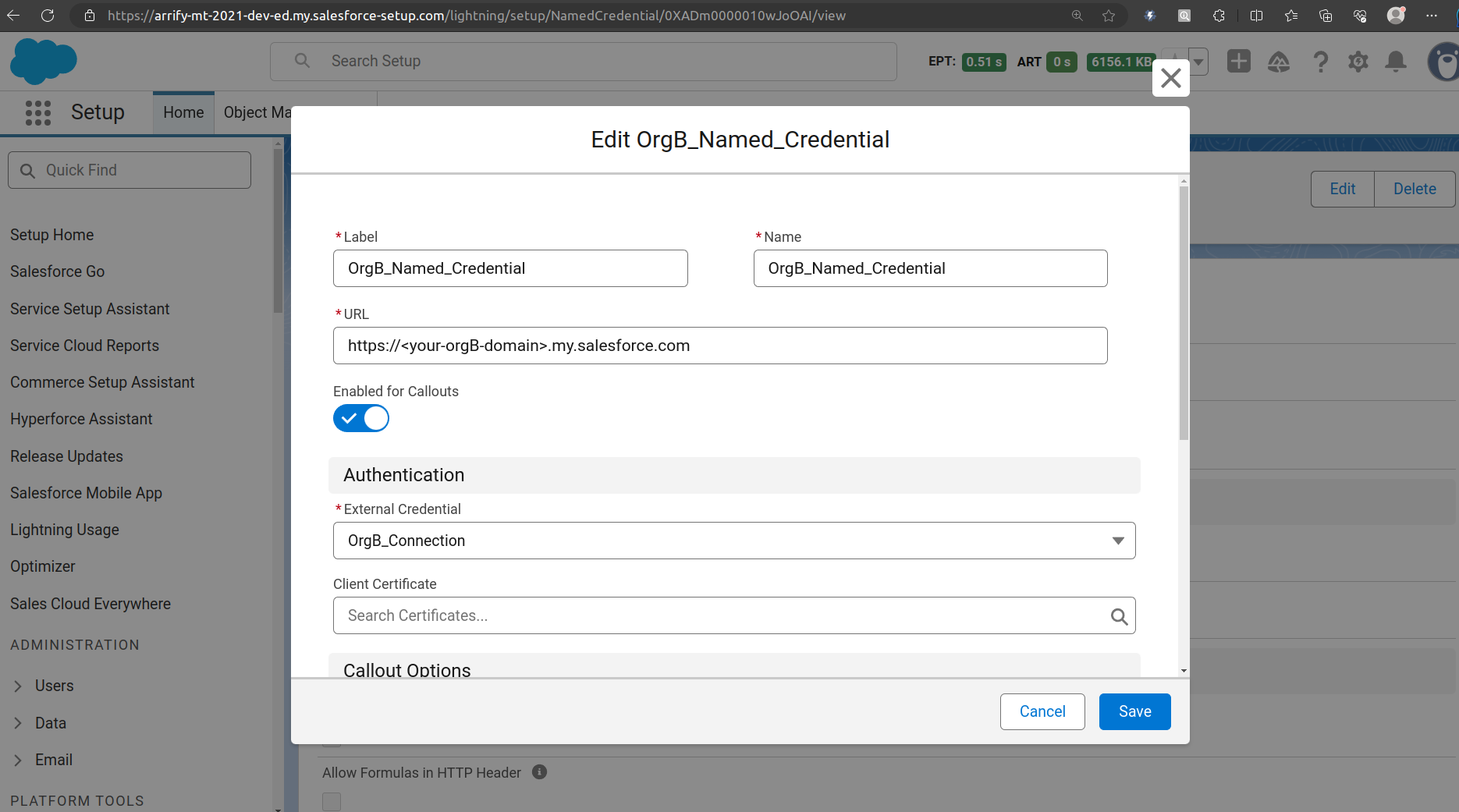Click the modal's vertical scrollbar
The image size is (1459, 812).
point(1184,312)
